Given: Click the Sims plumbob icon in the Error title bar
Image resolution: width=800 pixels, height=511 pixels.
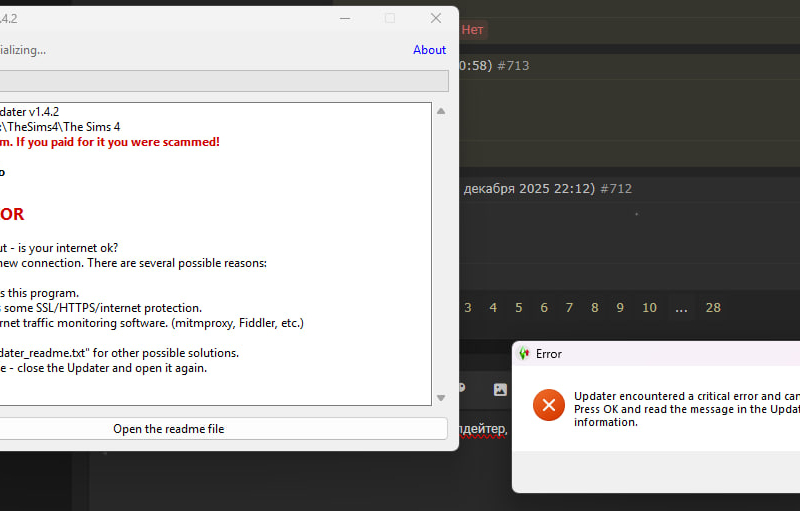Looking at the screenshot, I should tap(523, 353).
